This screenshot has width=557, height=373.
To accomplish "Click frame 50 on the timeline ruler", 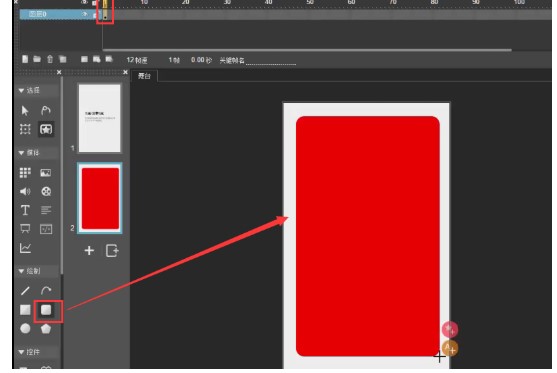I will click(310, 2).
